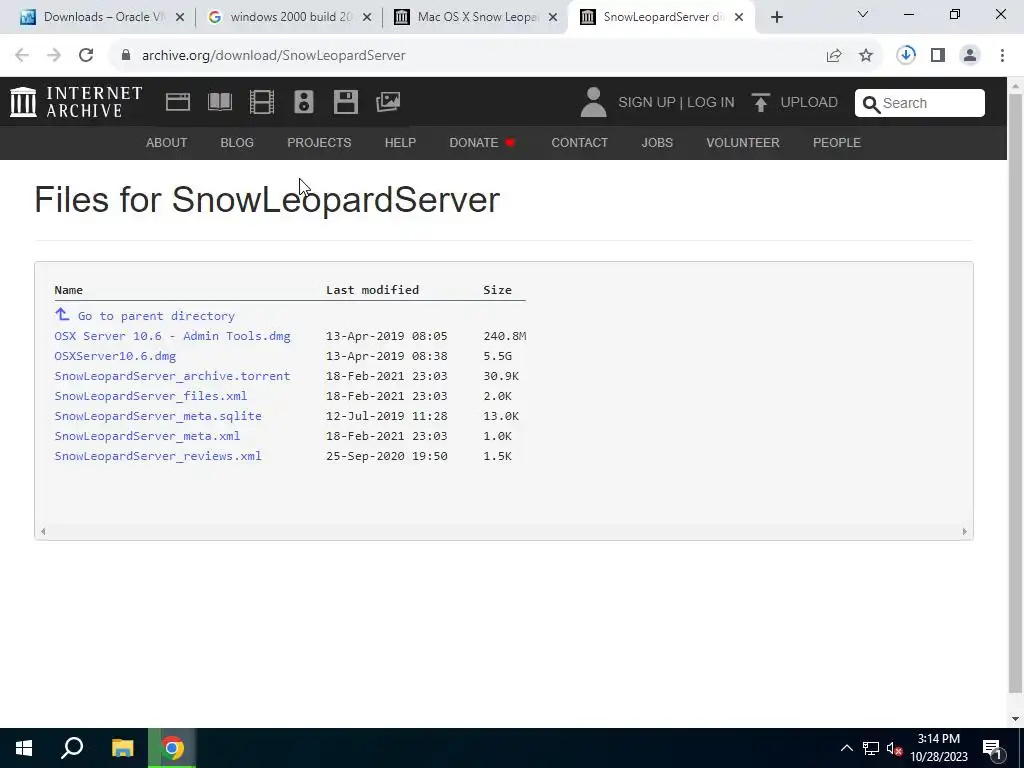This screenshot has width=1024, height=768.
Task: Click the Internet Archive logo
Action: tap(76, 102)
